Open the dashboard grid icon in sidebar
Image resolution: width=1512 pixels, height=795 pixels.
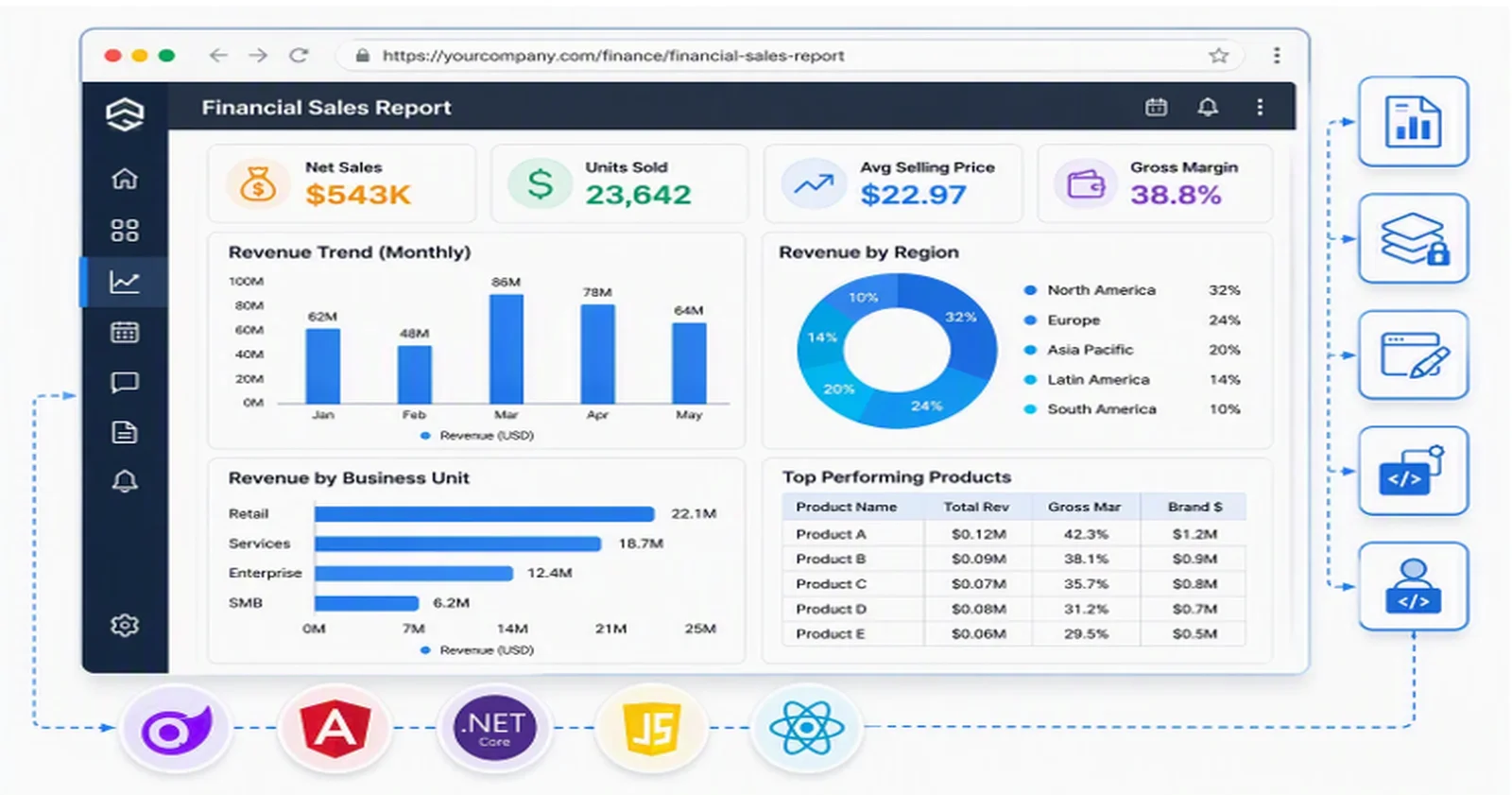point(125,230)
